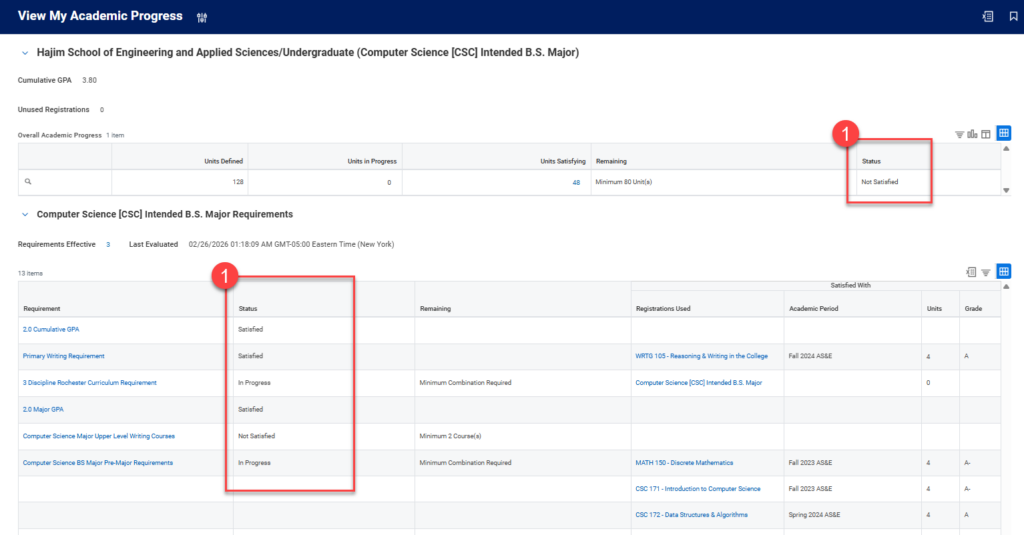Click the Requirement column header
The width and height of the screenshot is (1024, 535).
coord(42,308)
